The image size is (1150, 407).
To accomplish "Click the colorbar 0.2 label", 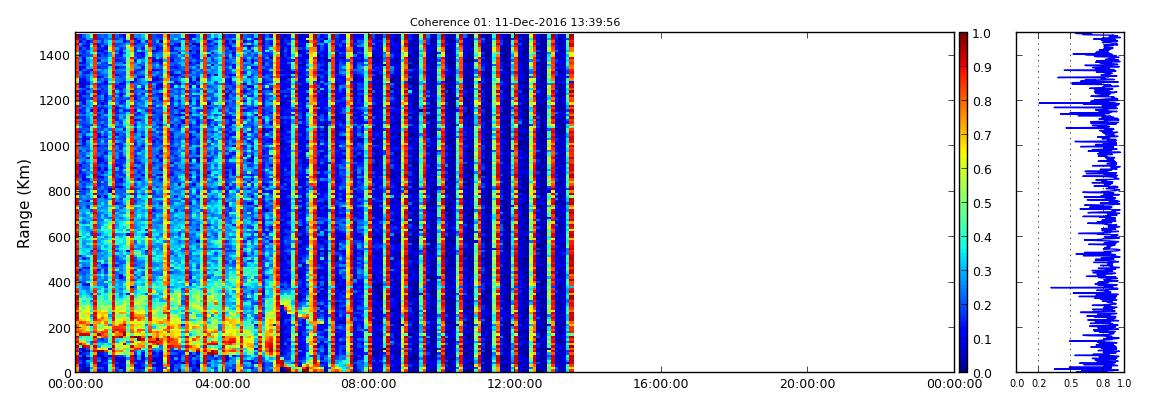I will pos(982,305).
